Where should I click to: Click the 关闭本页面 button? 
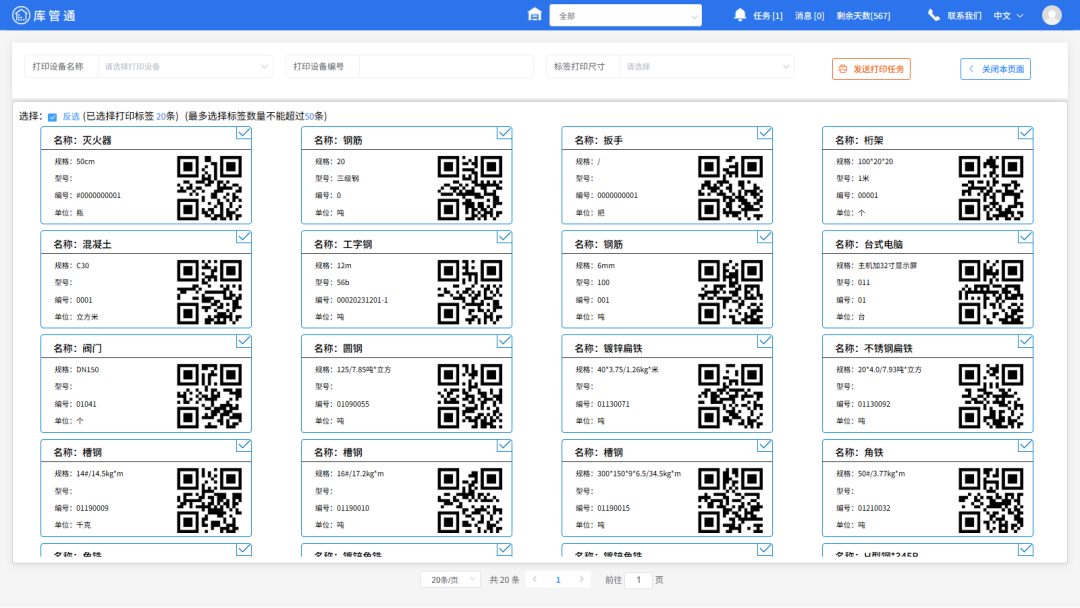pyautogui.click(x=995, y=69)
